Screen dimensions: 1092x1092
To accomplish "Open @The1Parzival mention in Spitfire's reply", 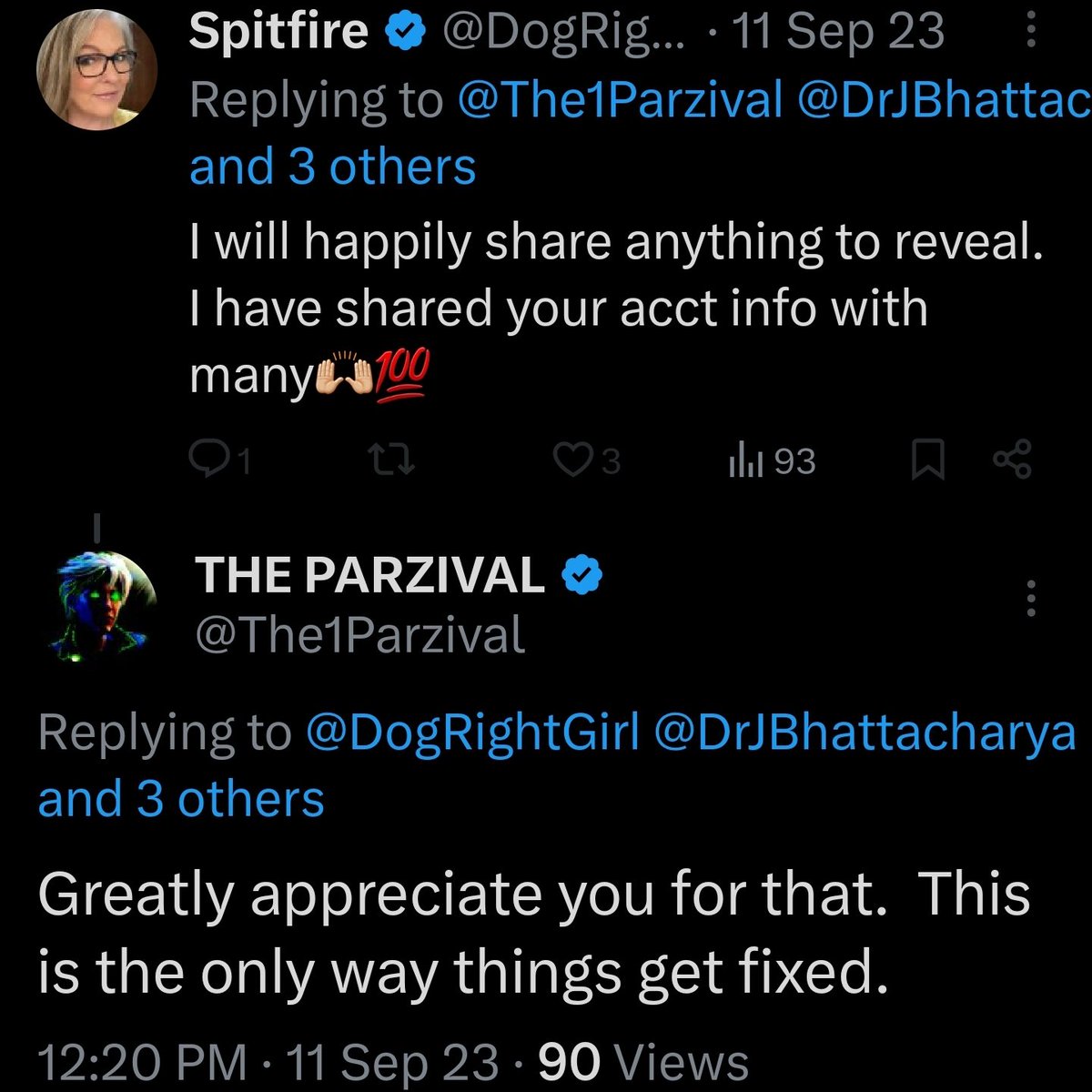I will pos(621,100).
